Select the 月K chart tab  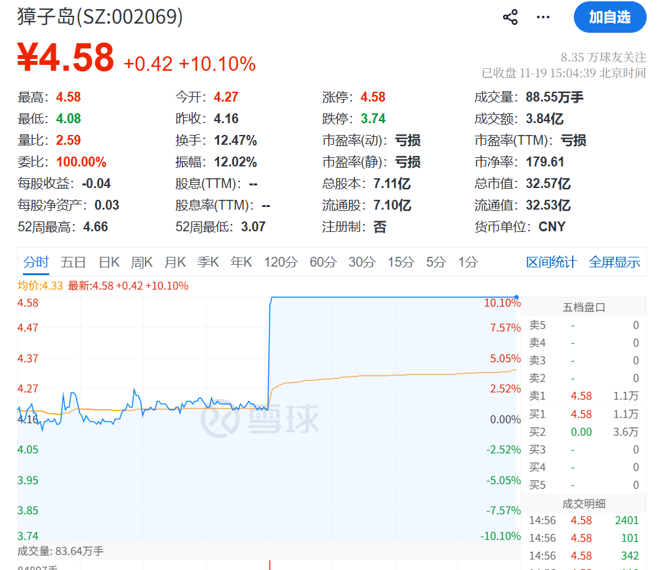tap(175, 262)
